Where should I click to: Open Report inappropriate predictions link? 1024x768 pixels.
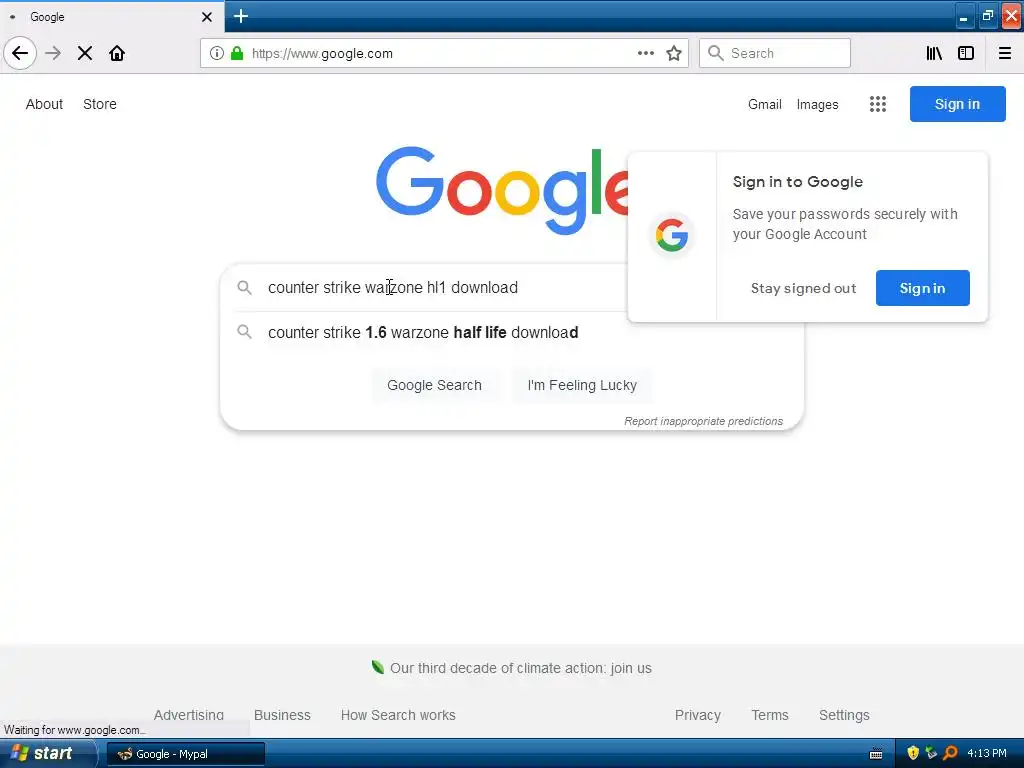click(703, 421)
